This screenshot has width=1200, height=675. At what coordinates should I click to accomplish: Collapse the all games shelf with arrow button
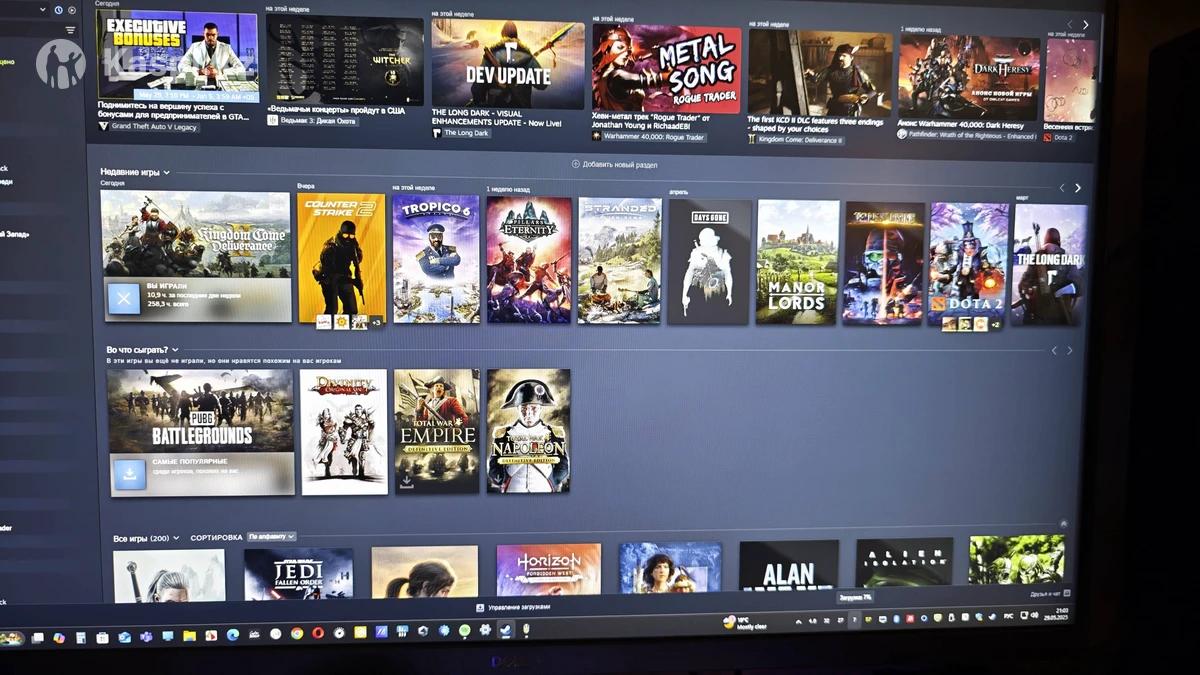[x=1063, y=523]
